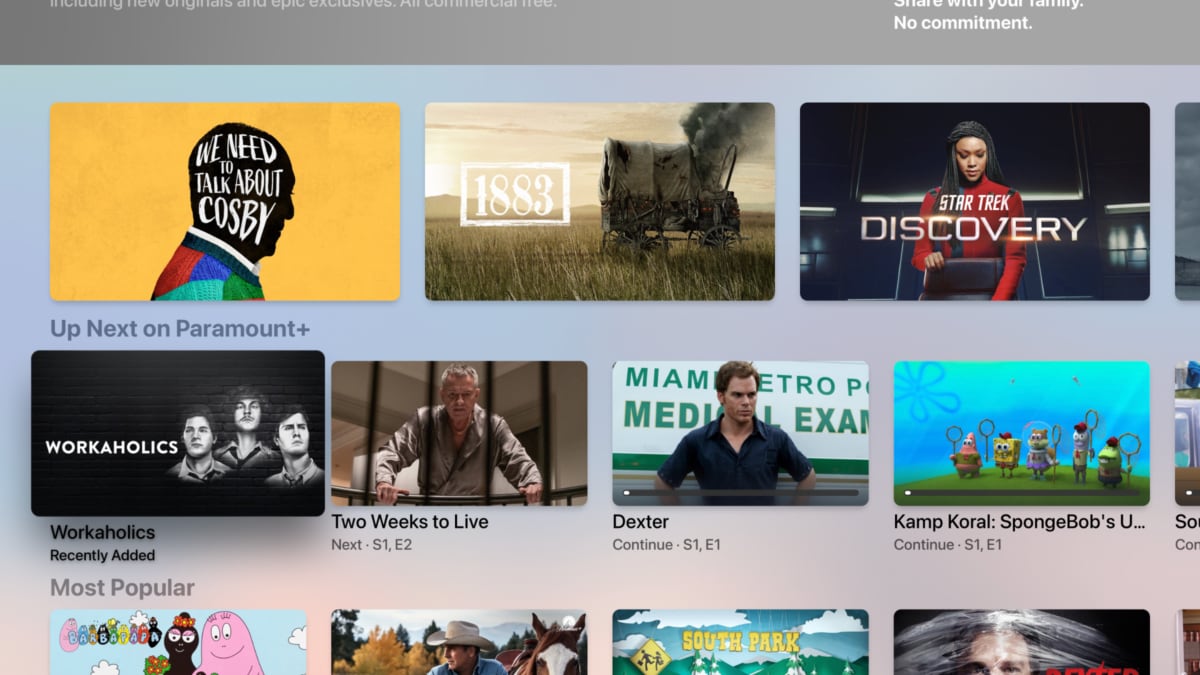Click the Kamp Koral playback progress bar
Viewport: 1200px width, 675px height.
[x=1022, y=493]
